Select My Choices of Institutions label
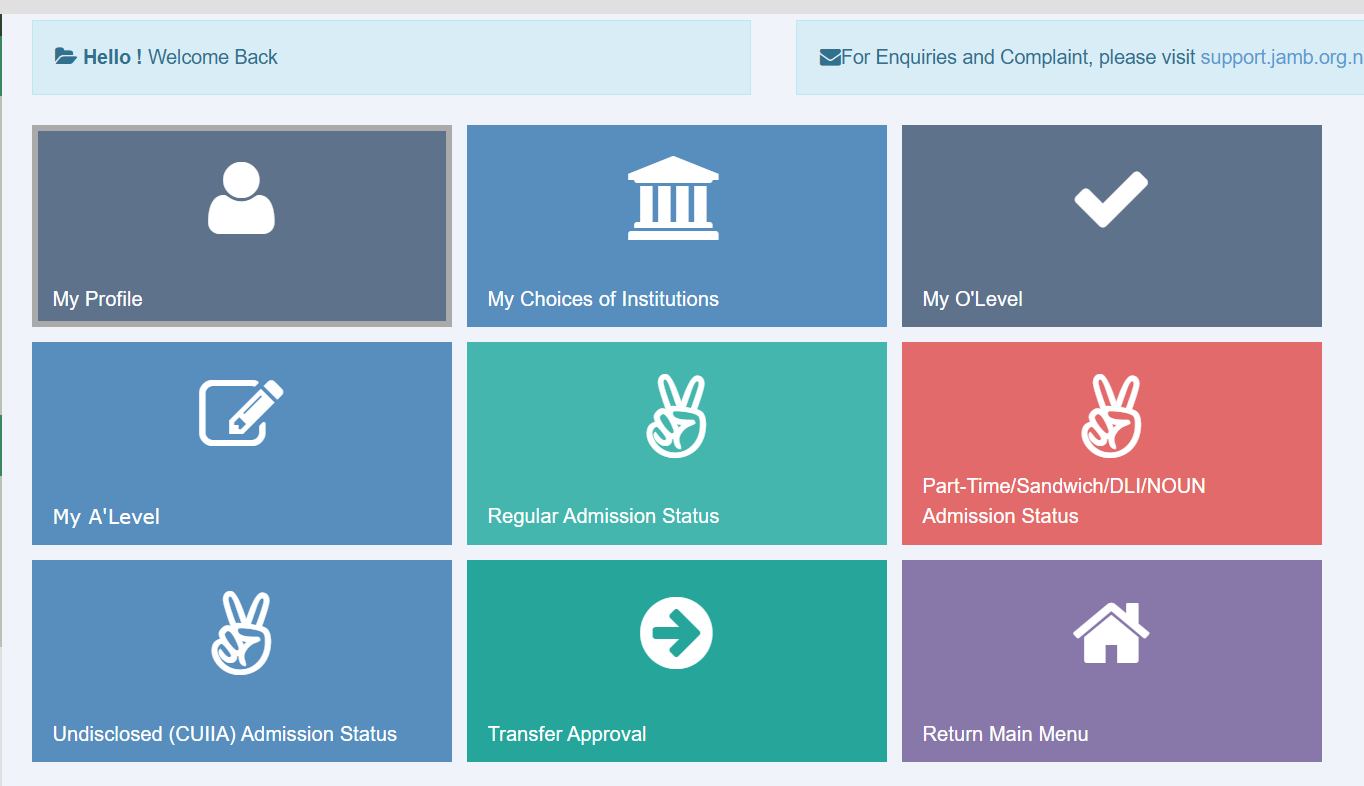1364x786 pixels. click(x=603, y=299)
